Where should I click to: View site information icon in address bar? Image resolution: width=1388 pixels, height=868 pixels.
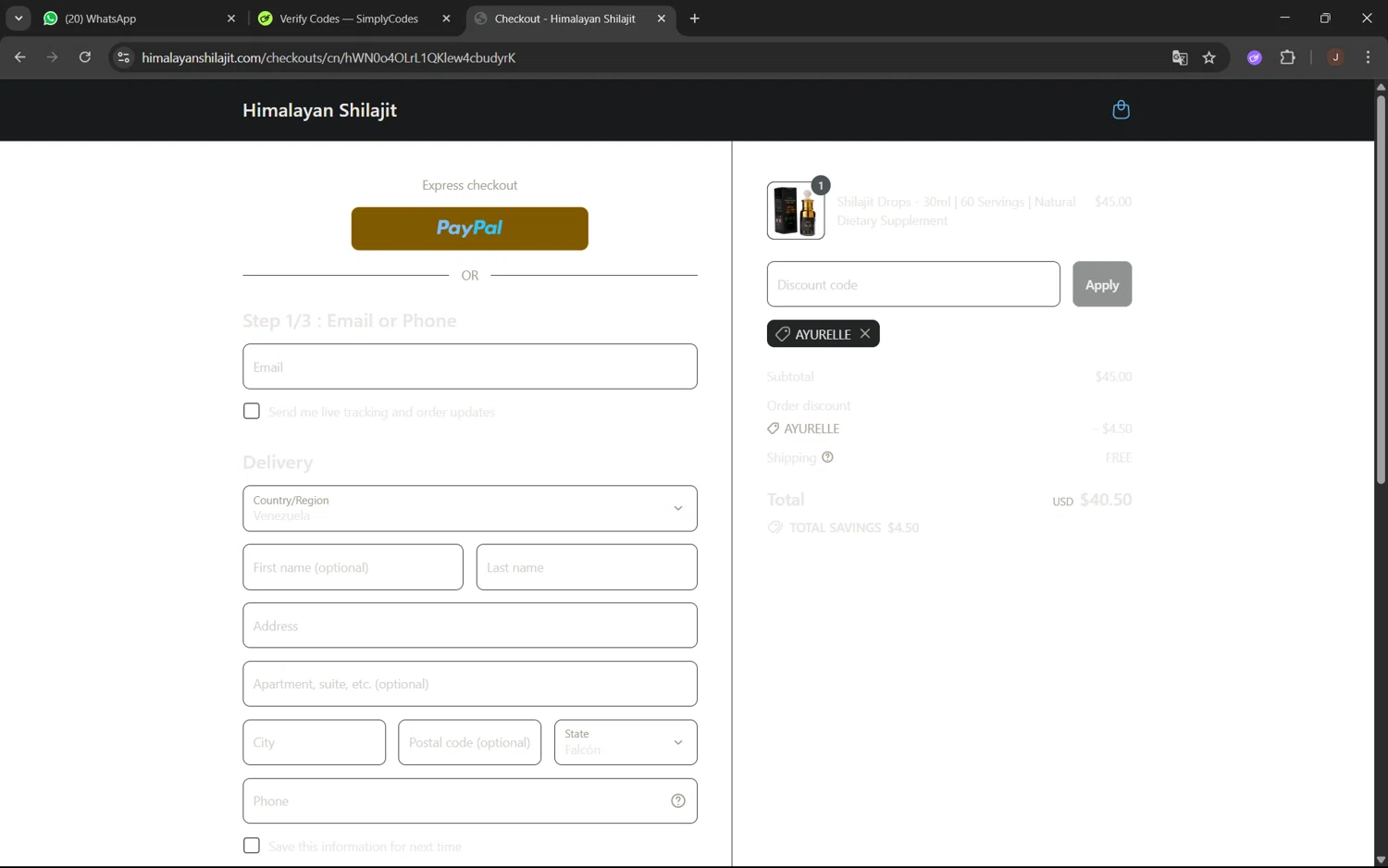(x=123, y=57)
